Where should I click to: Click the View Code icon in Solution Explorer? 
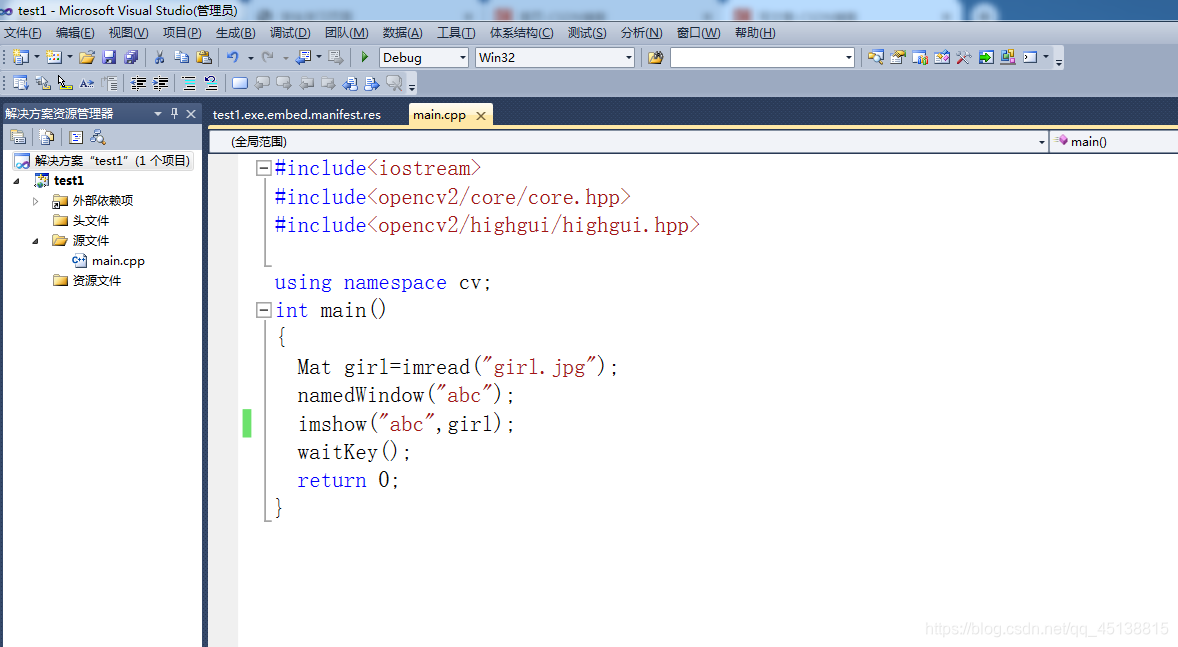[x=76, y=137]
